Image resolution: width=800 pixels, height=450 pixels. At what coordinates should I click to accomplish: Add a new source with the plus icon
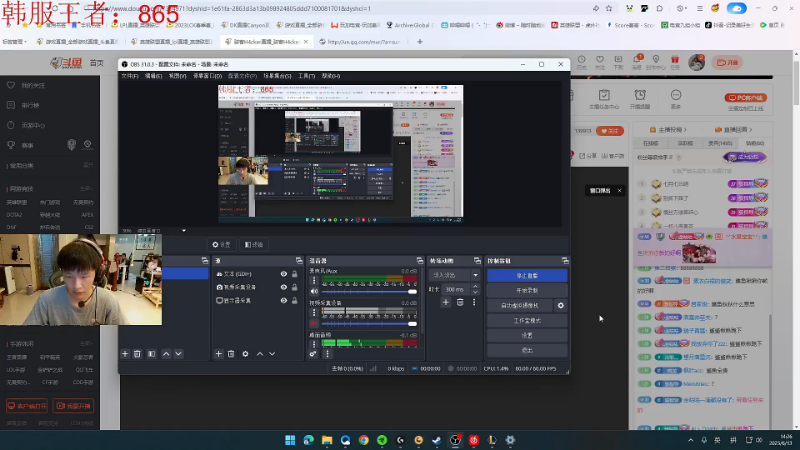coord(218,354)
